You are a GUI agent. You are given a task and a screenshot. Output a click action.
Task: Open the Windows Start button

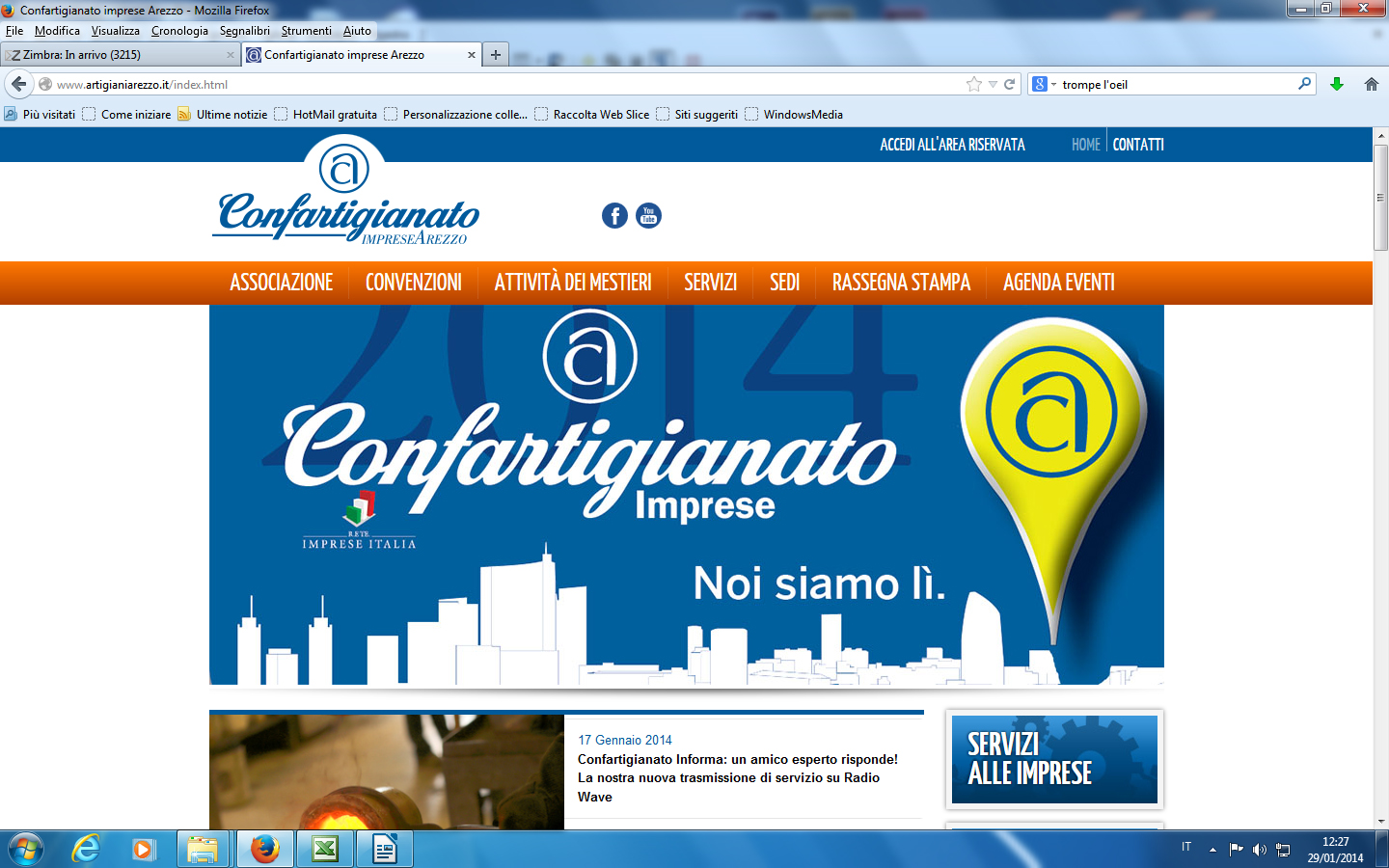[x=25, y=850]
